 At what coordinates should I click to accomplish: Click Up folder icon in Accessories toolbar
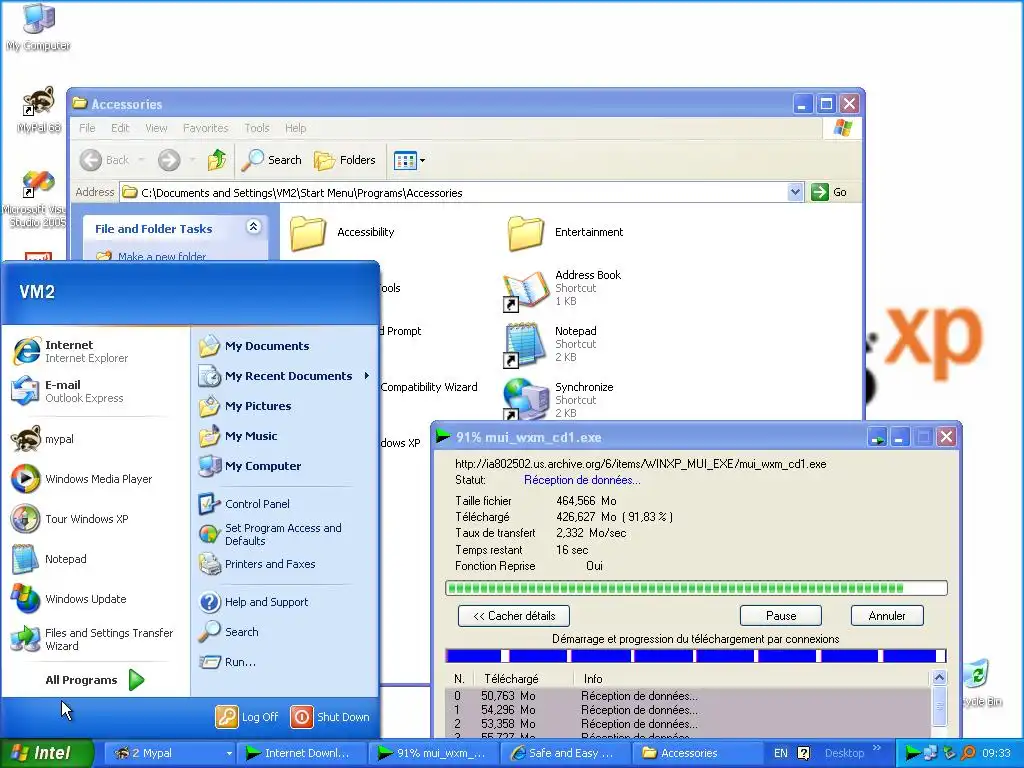[217, 159]
